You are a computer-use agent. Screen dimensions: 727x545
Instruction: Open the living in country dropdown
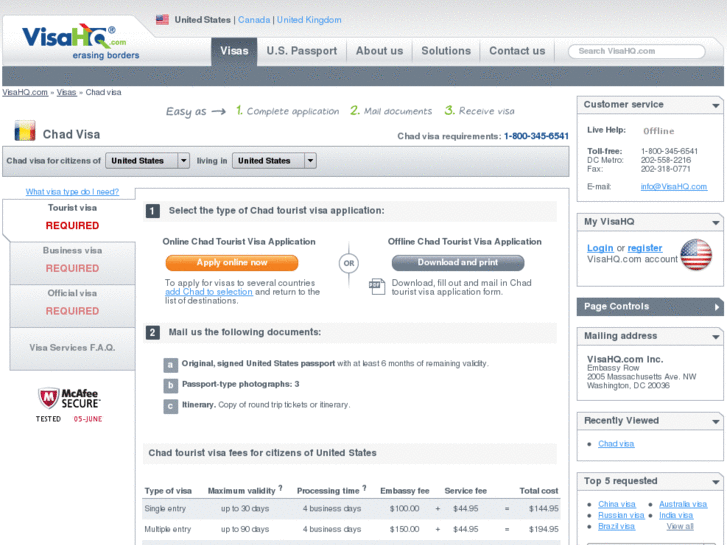pos(274,160)
